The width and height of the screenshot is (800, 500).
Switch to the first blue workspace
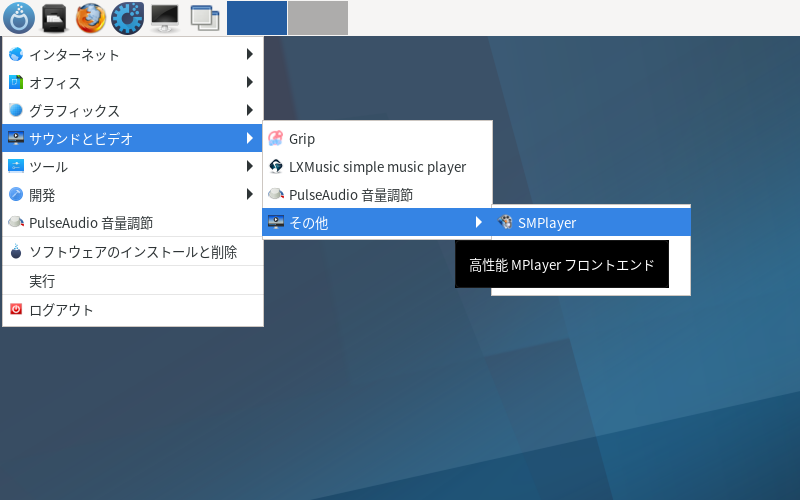pos(257,18)
